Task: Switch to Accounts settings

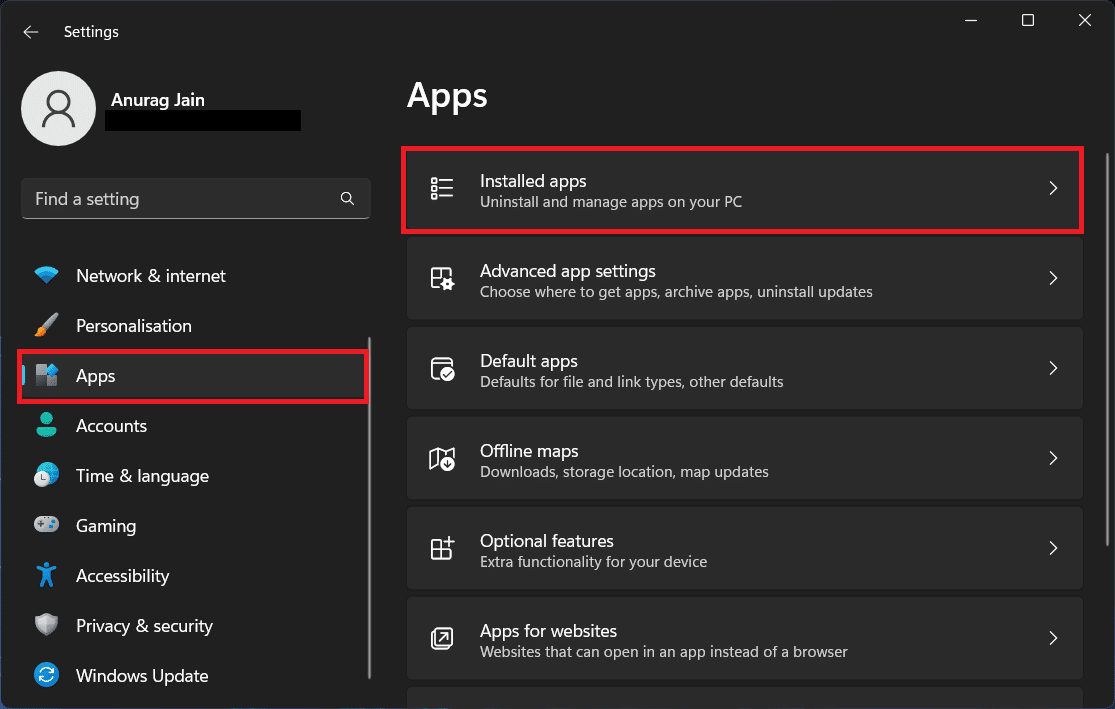Action: click(111, 425)
